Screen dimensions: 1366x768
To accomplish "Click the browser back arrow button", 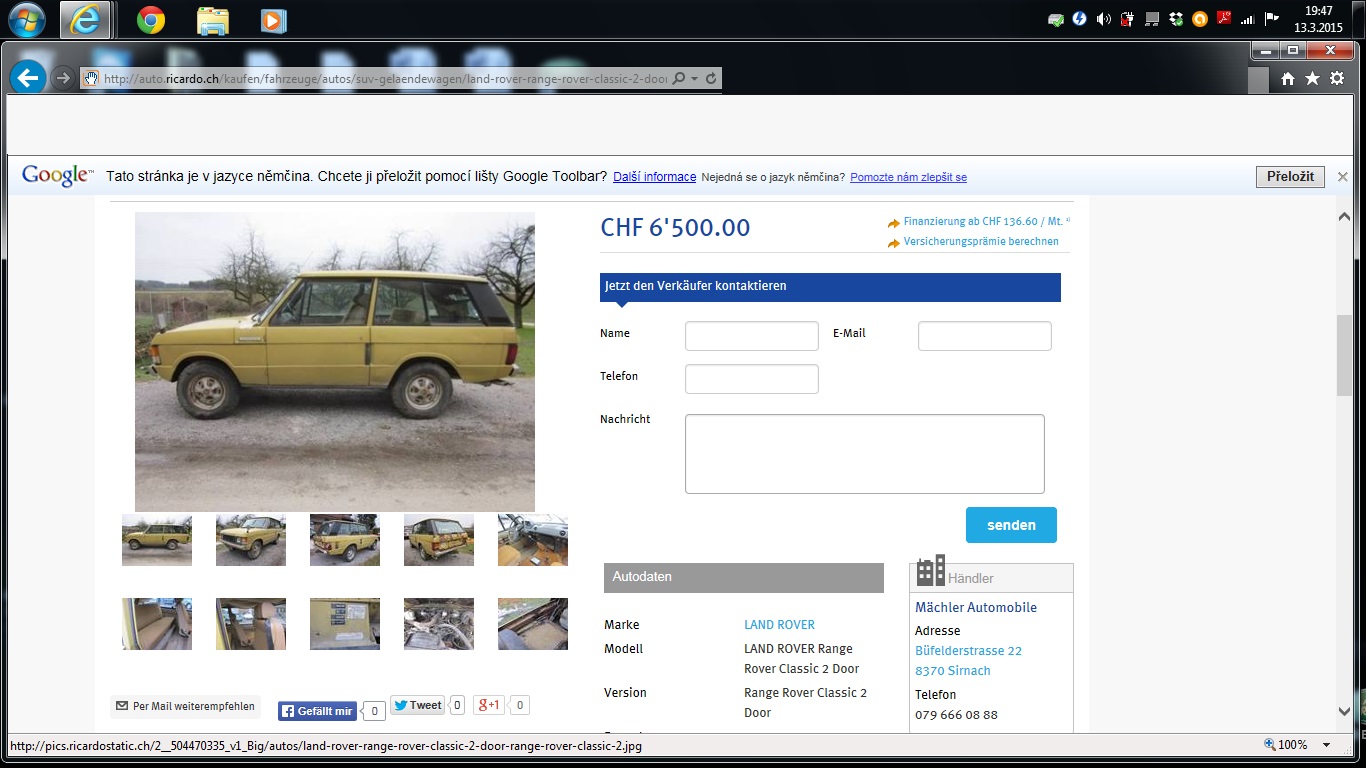I will pos(27,78).
